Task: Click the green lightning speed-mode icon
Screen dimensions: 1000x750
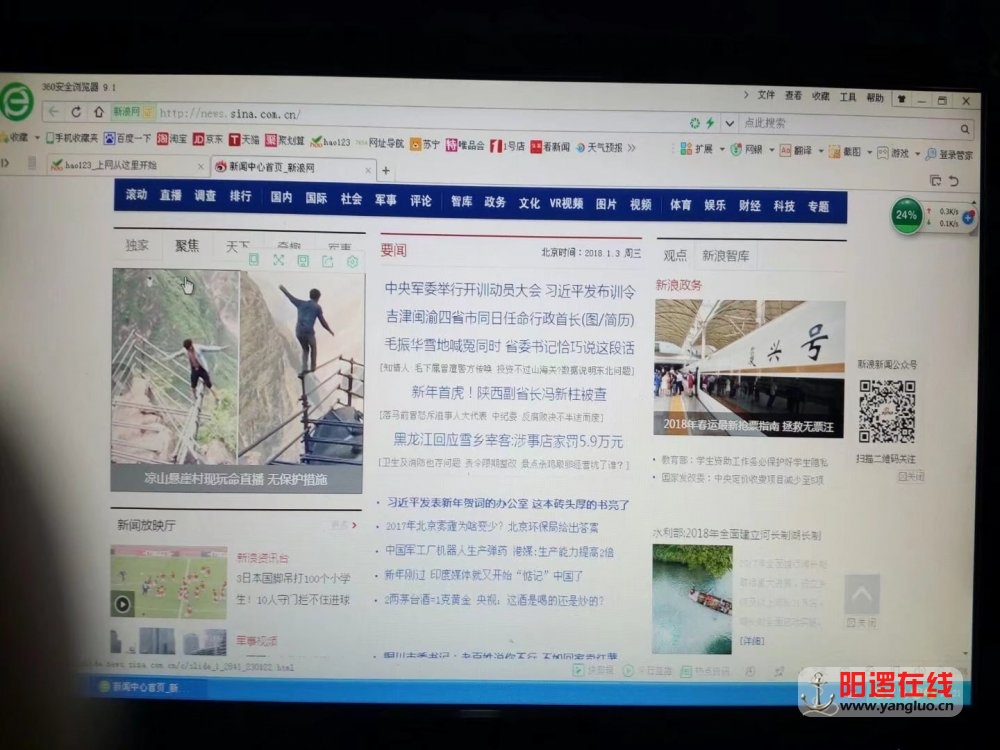Action: tap(710, 122)
